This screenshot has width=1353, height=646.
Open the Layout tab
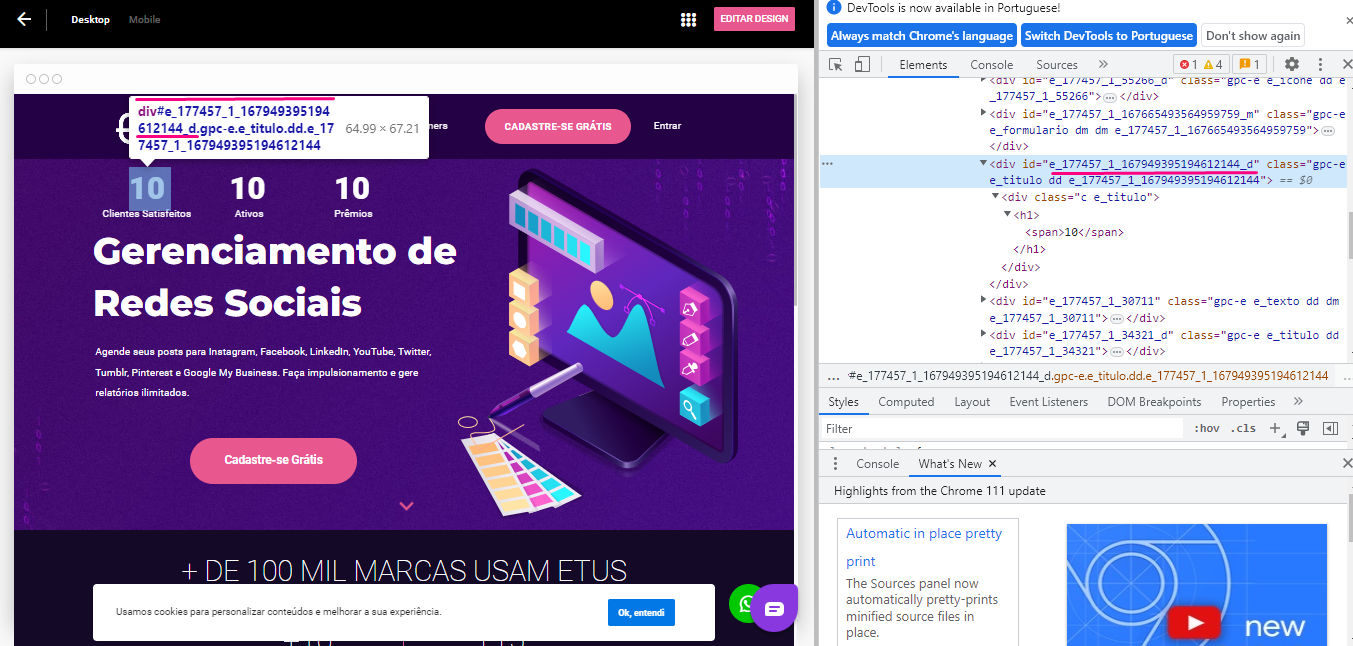click(972, 402)
